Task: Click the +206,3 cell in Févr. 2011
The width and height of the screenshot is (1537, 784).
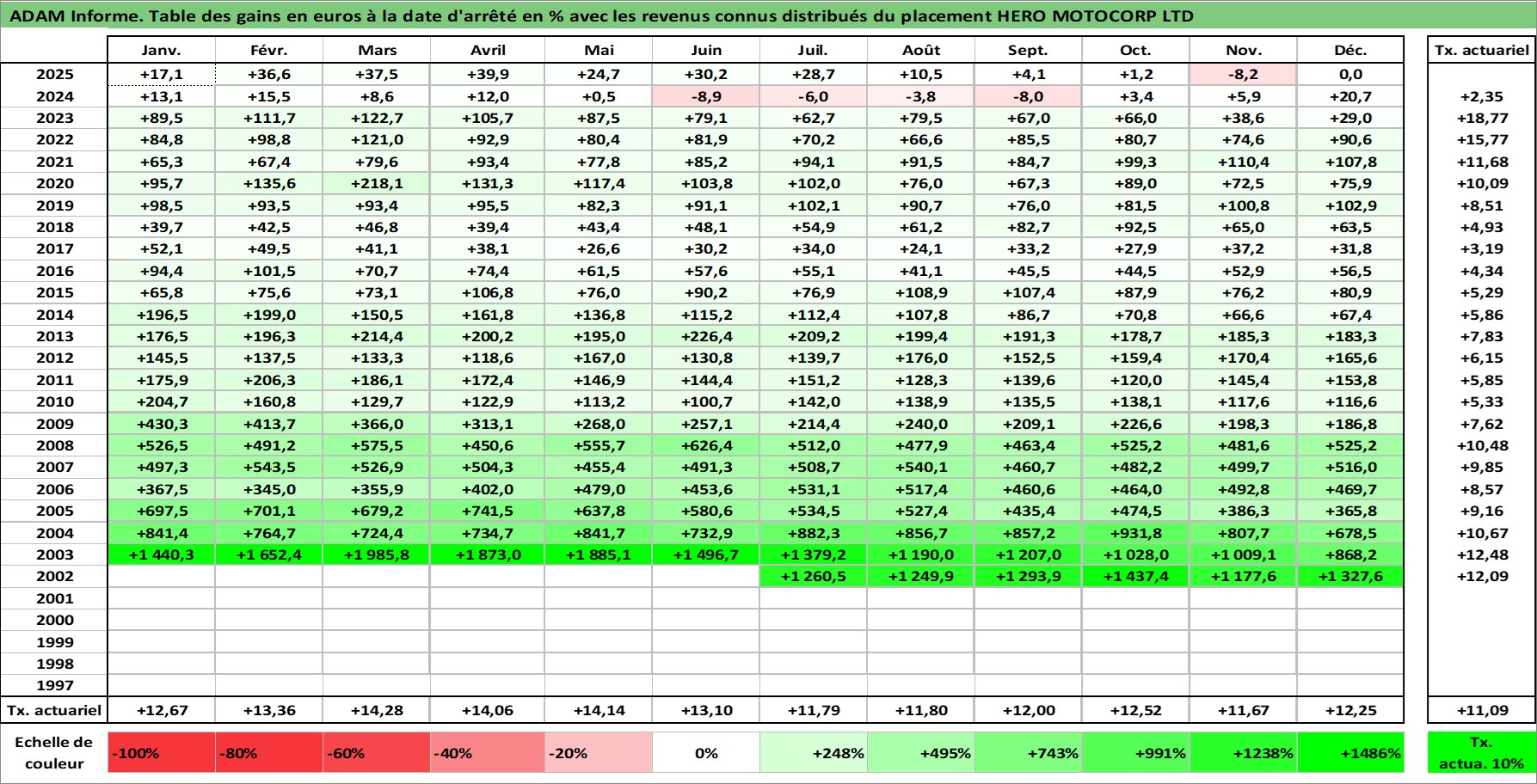Action: pos(269,380)
